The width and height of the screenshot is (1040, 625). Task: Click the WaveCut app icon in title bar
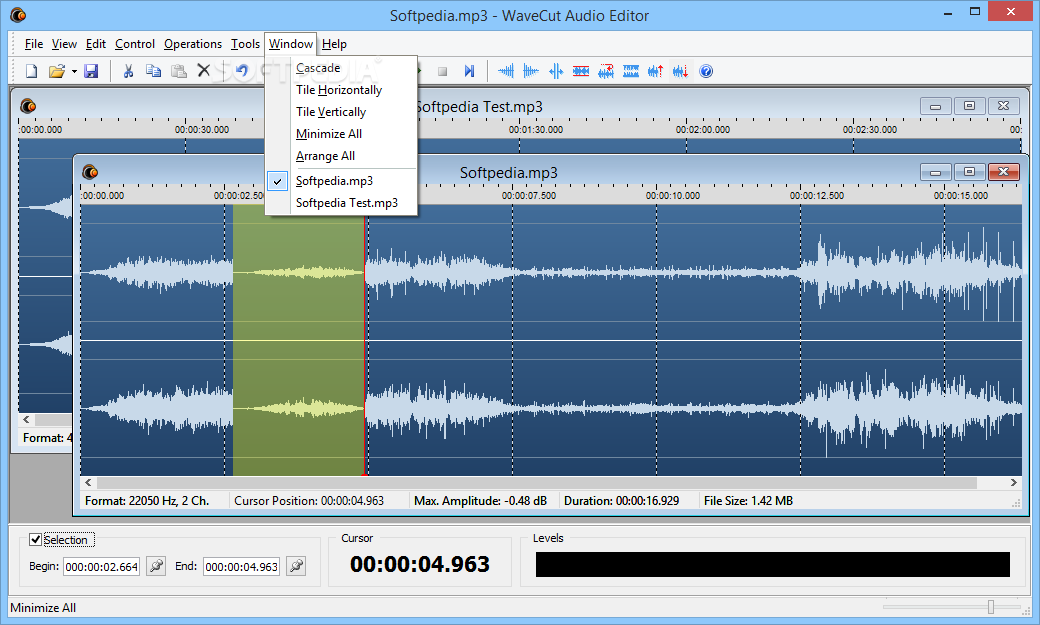(x=18, y=15)
